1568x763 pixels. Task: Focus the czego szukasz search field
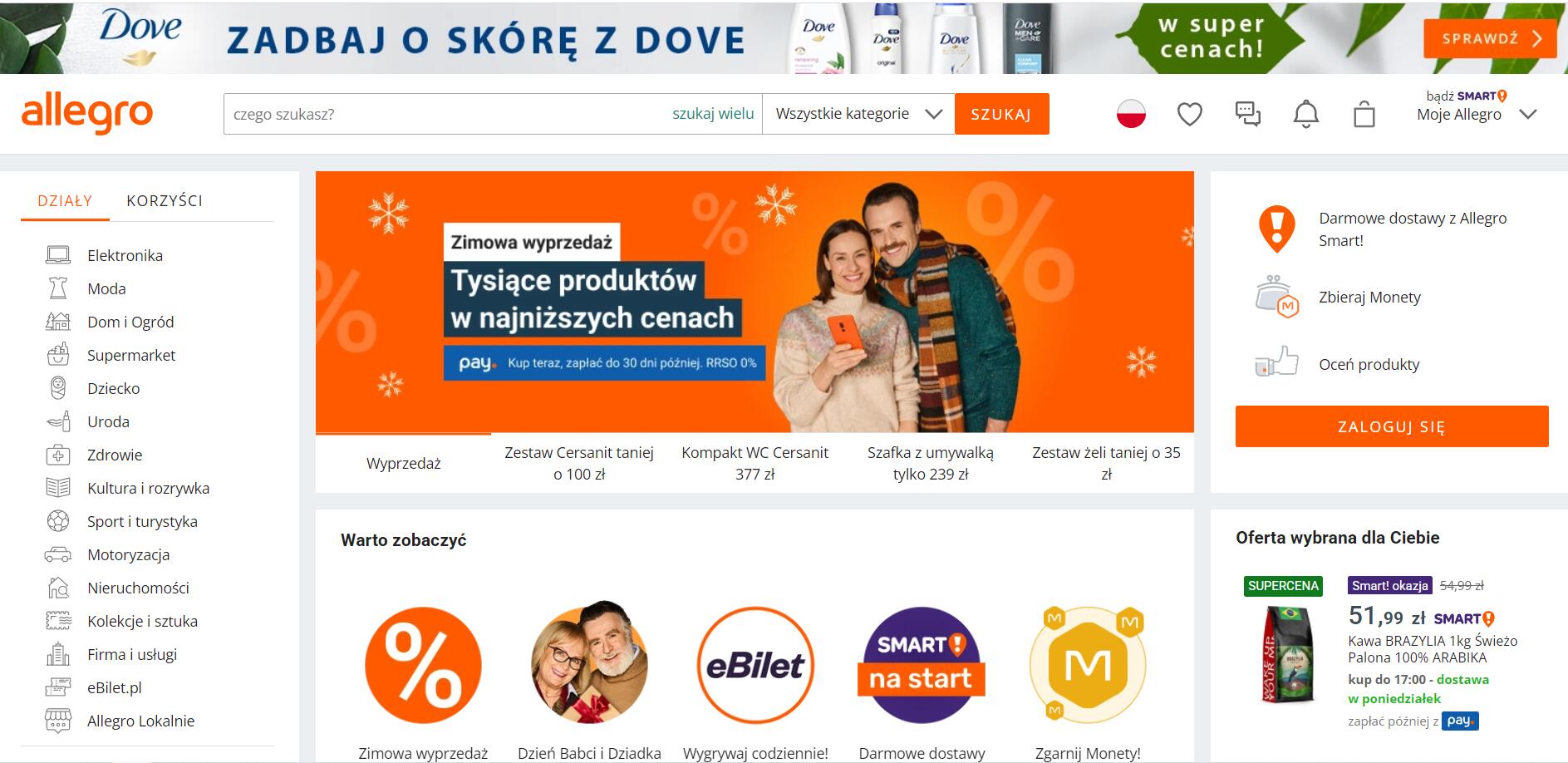449,114
